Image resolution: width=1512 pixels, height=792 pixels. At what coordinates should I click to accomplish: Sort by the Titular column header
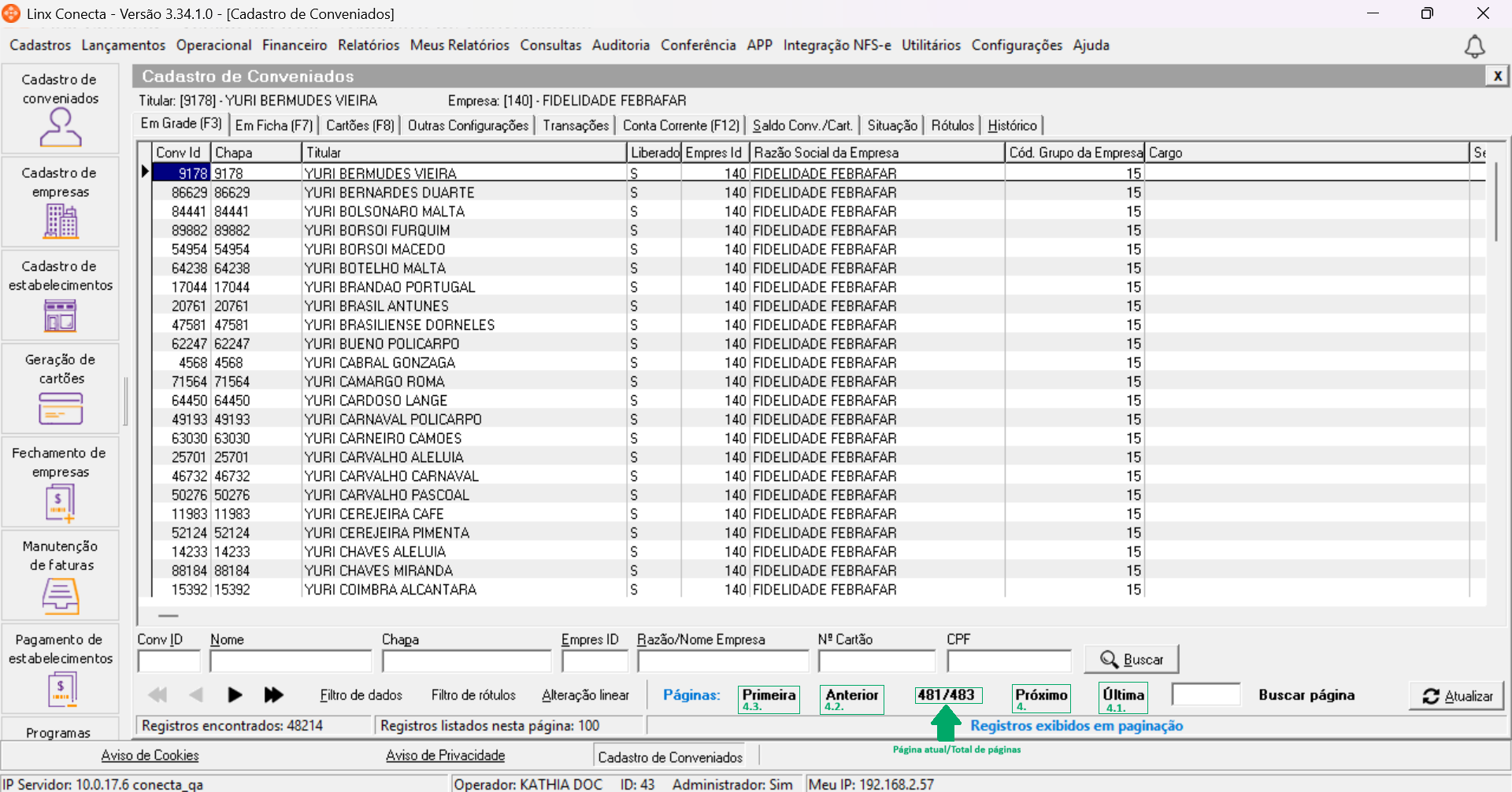click(x=464, y=153)
